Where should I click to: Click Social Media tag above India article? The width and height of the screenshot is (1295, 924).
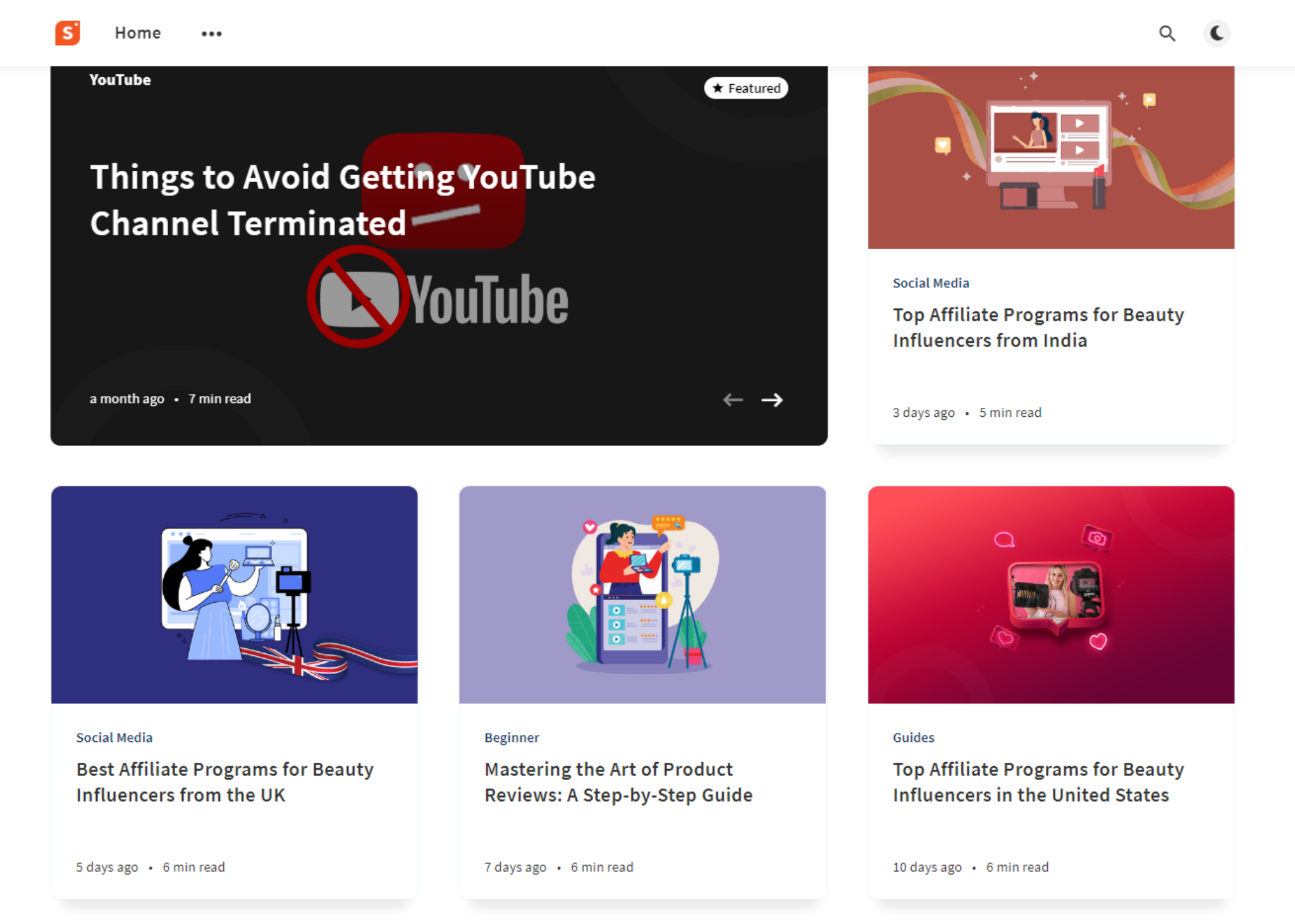[x=931, y=283]
